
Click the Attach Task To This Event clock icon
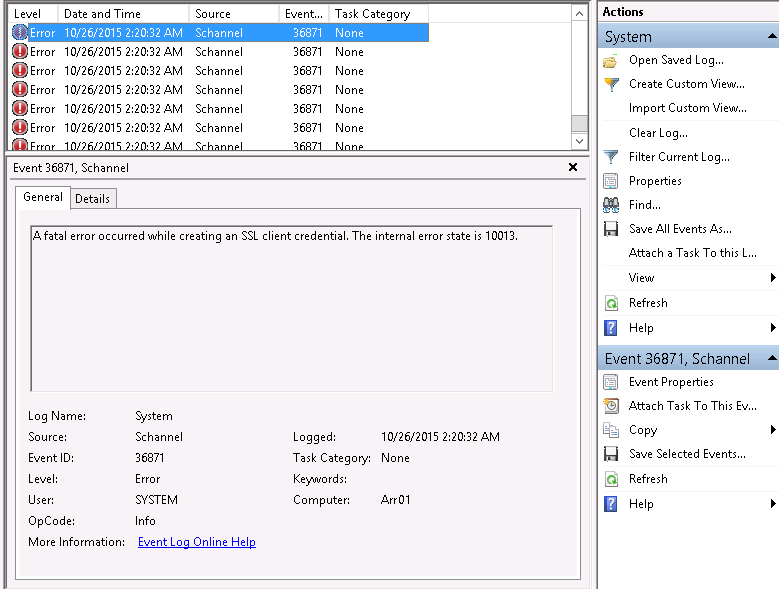611,406
